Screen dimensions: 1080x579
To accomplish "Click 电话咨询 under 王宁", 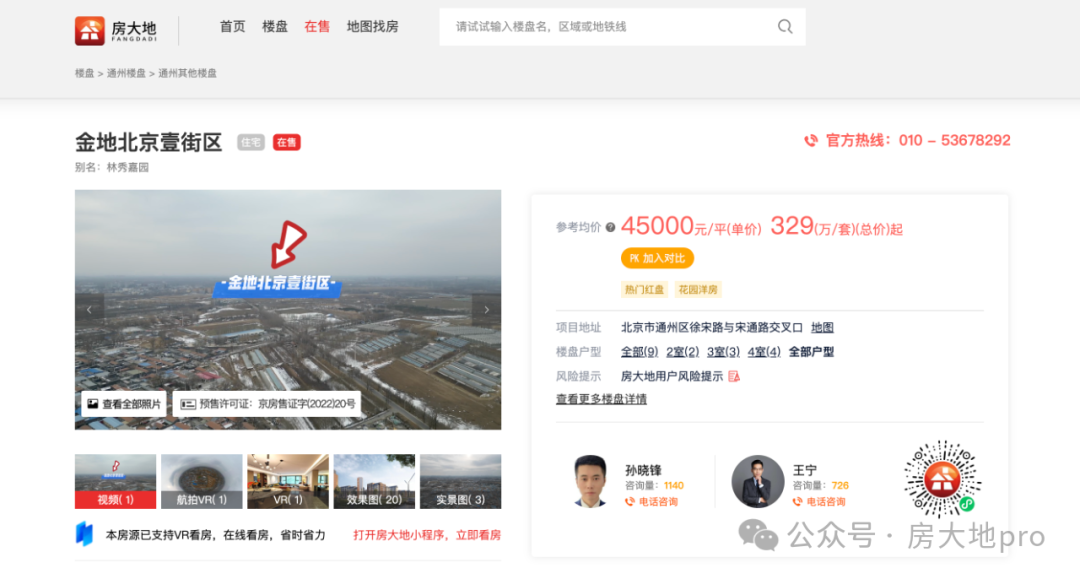I will click(x=820, y=502).
